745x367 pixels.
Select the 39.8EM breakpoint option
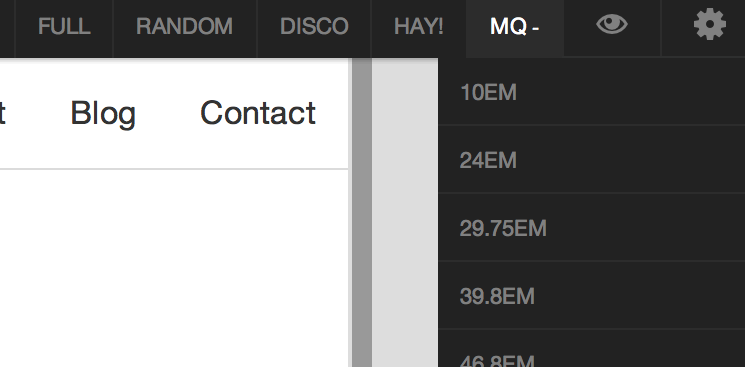[x=592, y=296]
